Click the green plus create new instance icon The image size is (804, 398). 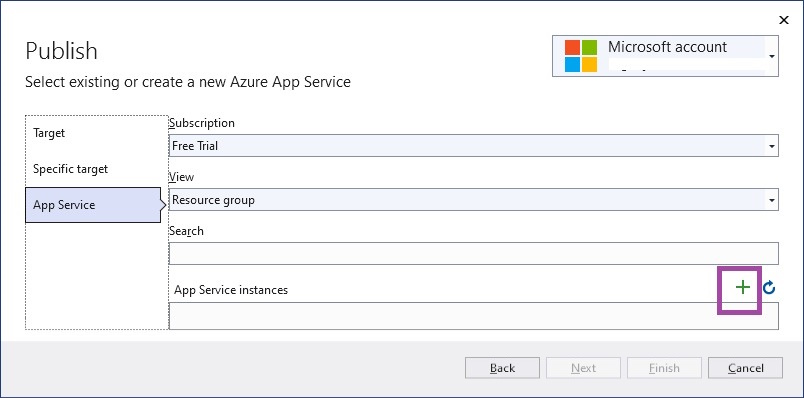click(742, 288)
